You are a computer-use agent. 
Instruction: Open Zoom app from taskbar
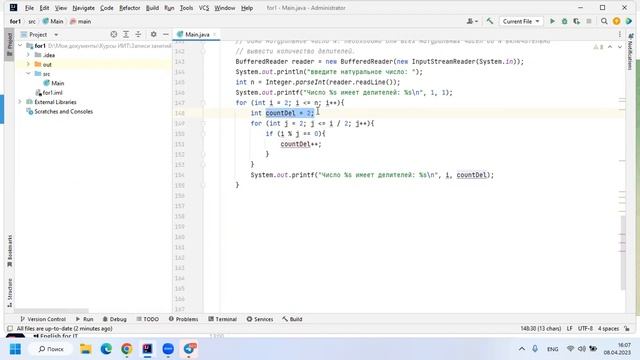168,349
